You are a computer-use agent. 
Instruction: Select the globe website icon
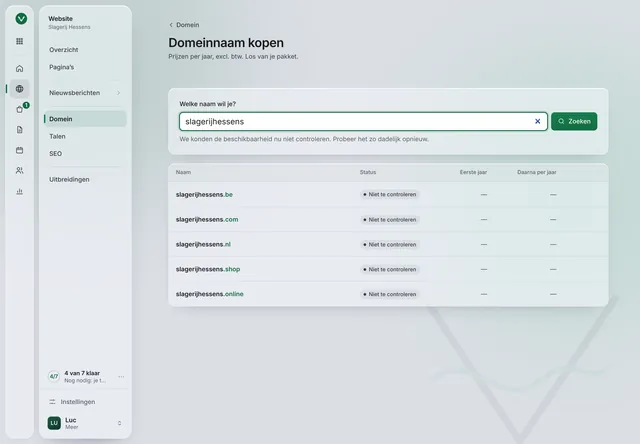20,89
